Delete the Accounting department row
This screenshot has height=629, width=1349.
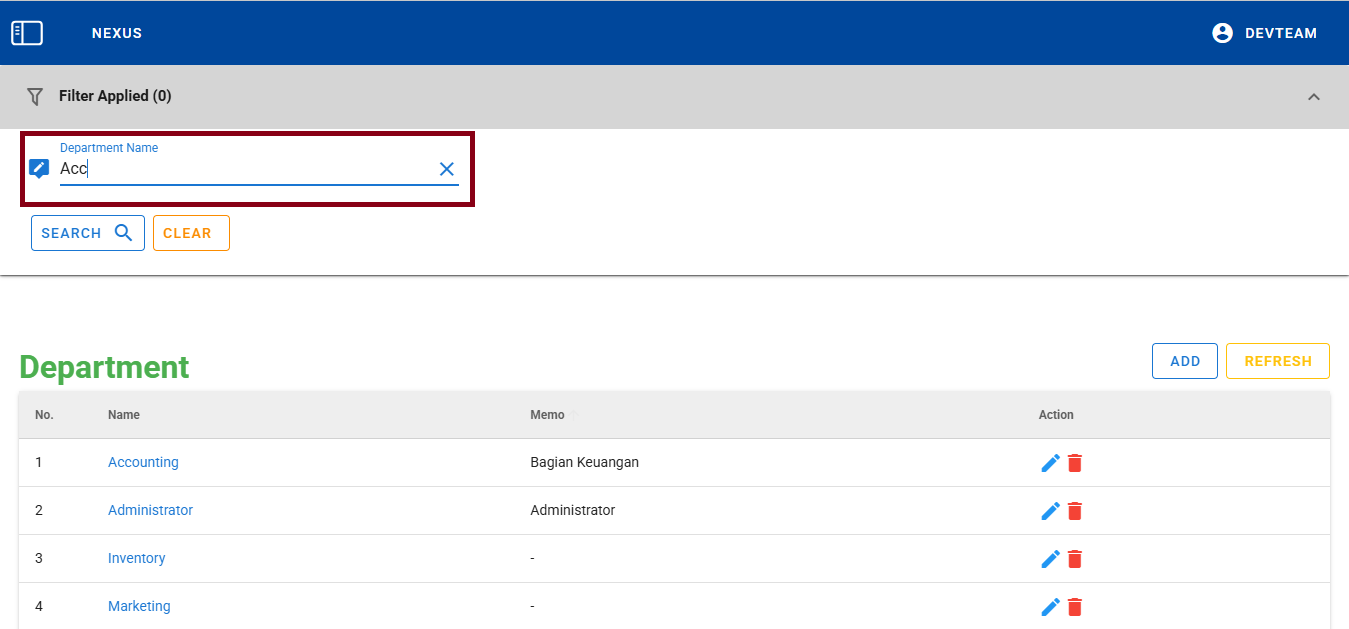1075,463
